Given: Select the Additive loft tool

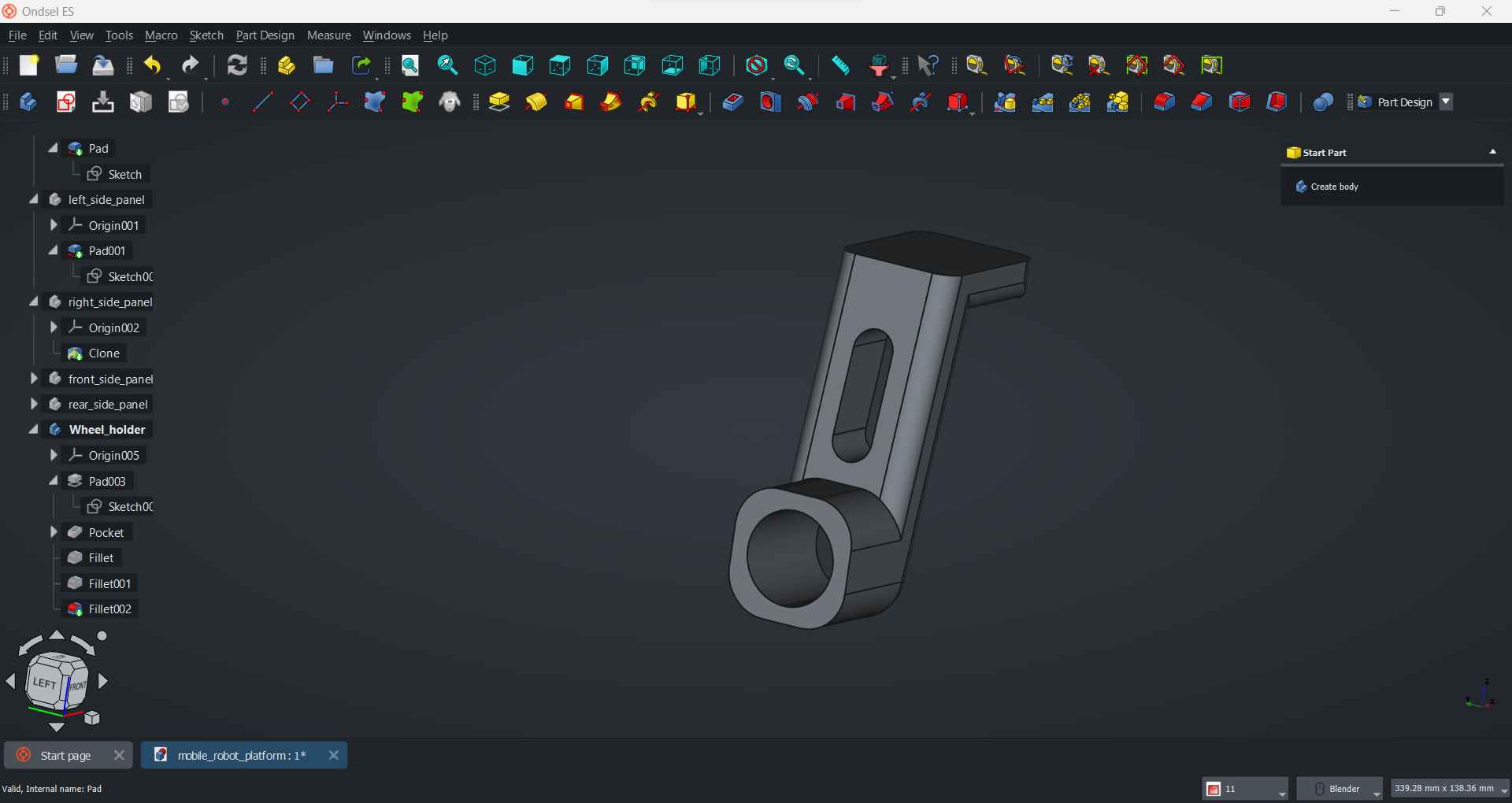Looking at the screenshot, I should click(574, 102).
